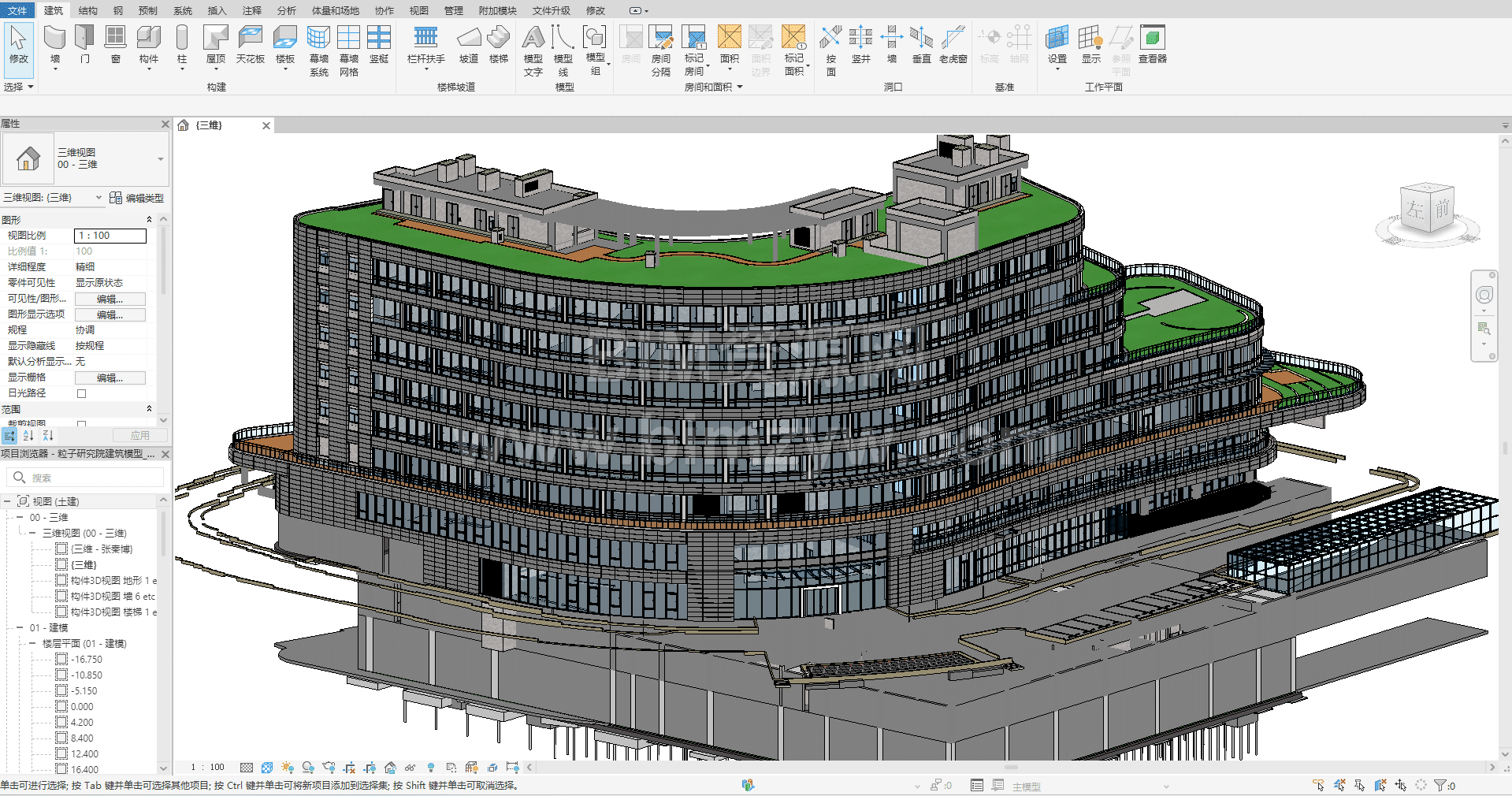1512x796 pixels.
Task: Click the visual style cube icon in view bar
Action: tap(267, 767)
